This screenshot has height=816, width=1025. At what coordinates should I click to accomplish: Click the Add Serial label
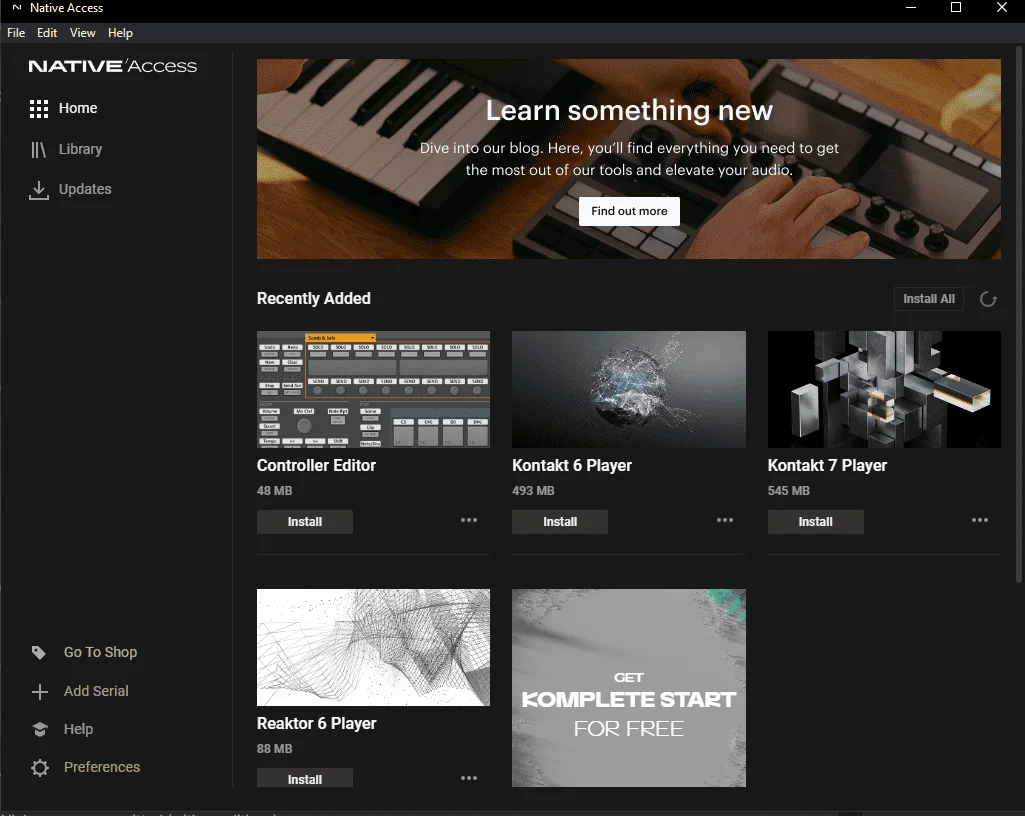tap(96, 691)
